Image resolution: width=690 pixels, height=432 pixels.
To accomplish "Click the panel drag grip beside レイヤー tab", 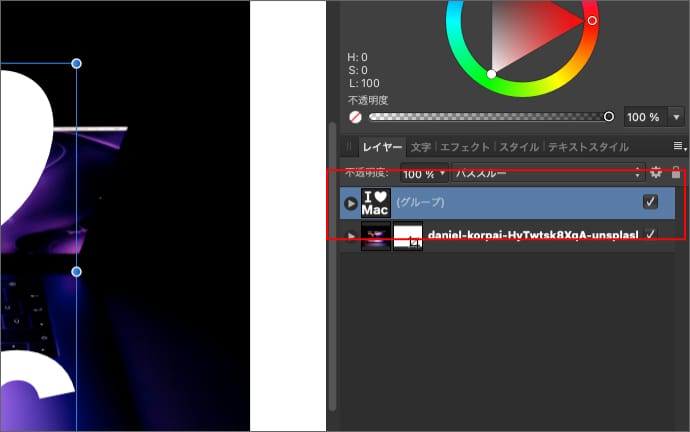I will (349, 147).
